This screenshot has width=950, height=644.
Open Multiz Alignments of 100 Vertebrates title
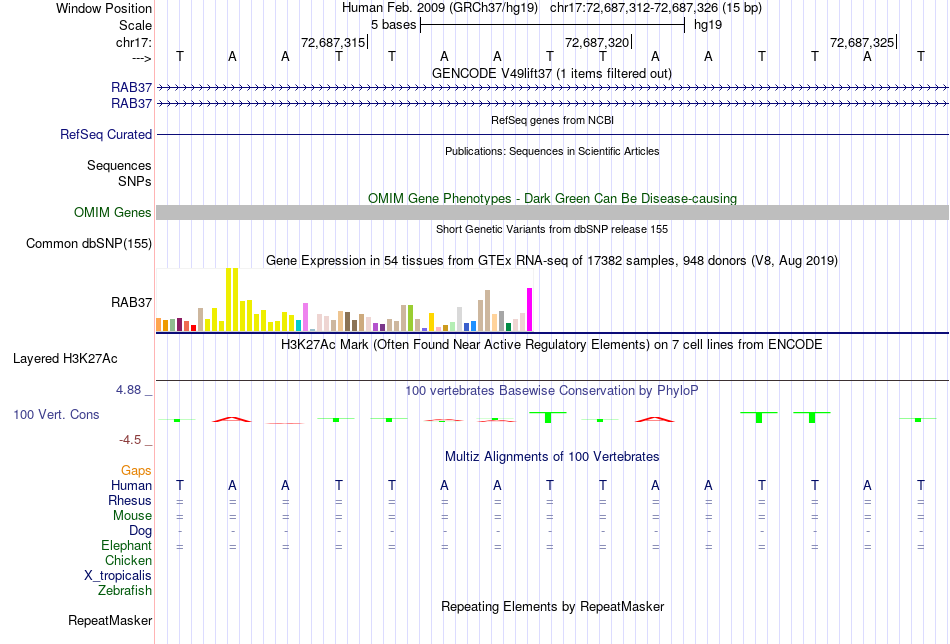click(x=552, y=457)
